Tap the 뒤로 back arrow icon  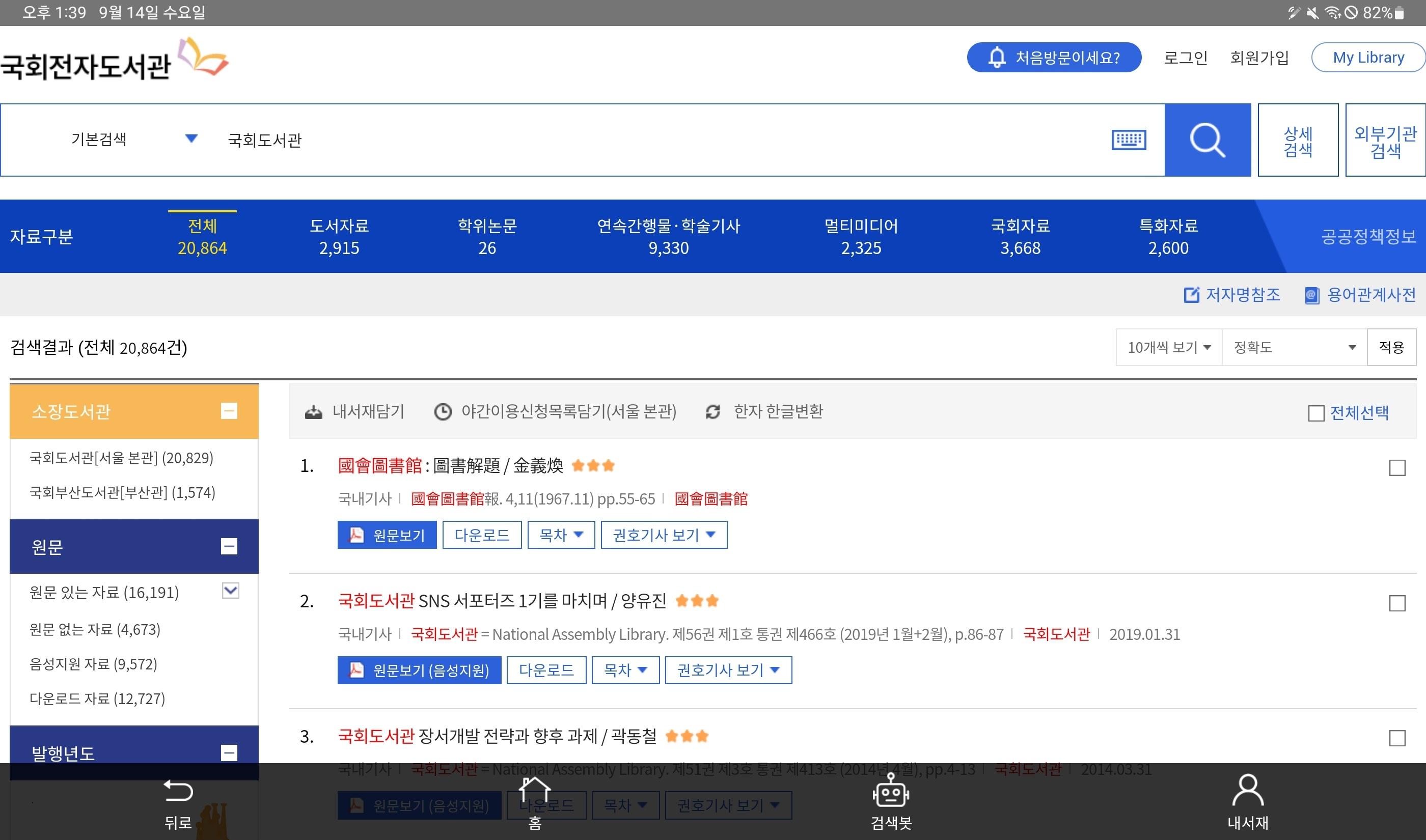(178, 791)
